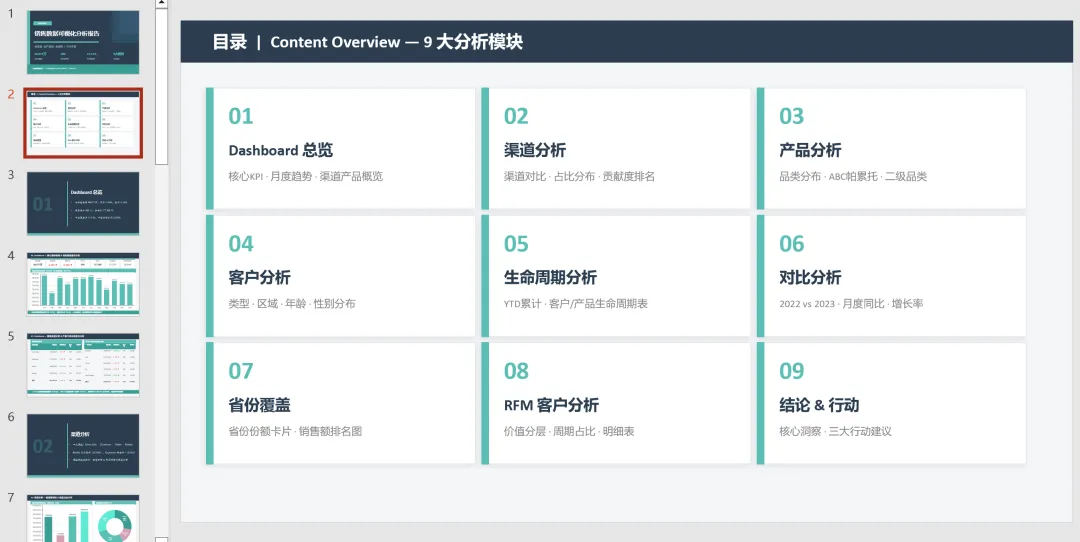The height and width of the screenshot is (542, 1080).
Task: Select the slide card heading 渠道分析
Action: 535,150
